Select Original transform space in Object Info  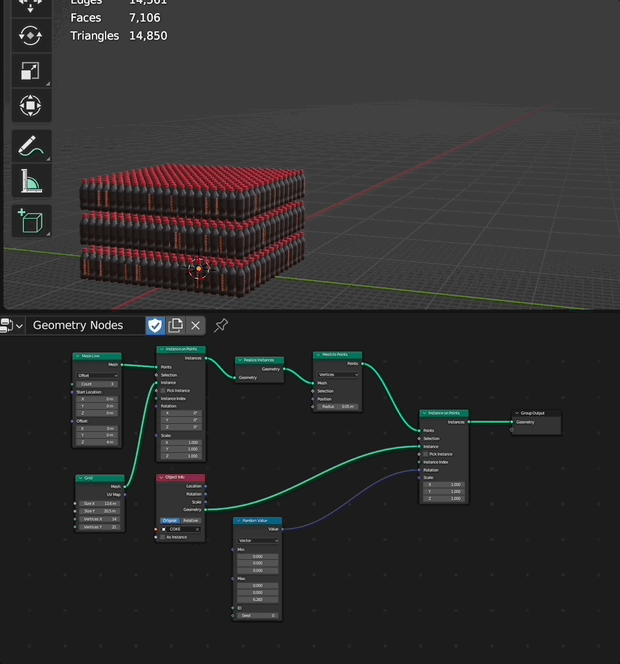tap(170, 520)
